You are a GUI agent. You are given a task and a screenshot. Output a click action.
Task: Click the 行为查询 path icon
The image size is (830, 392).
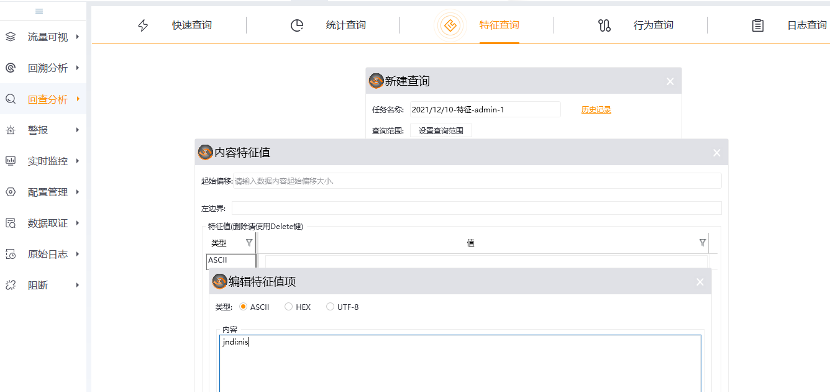(x=605, y=25)
